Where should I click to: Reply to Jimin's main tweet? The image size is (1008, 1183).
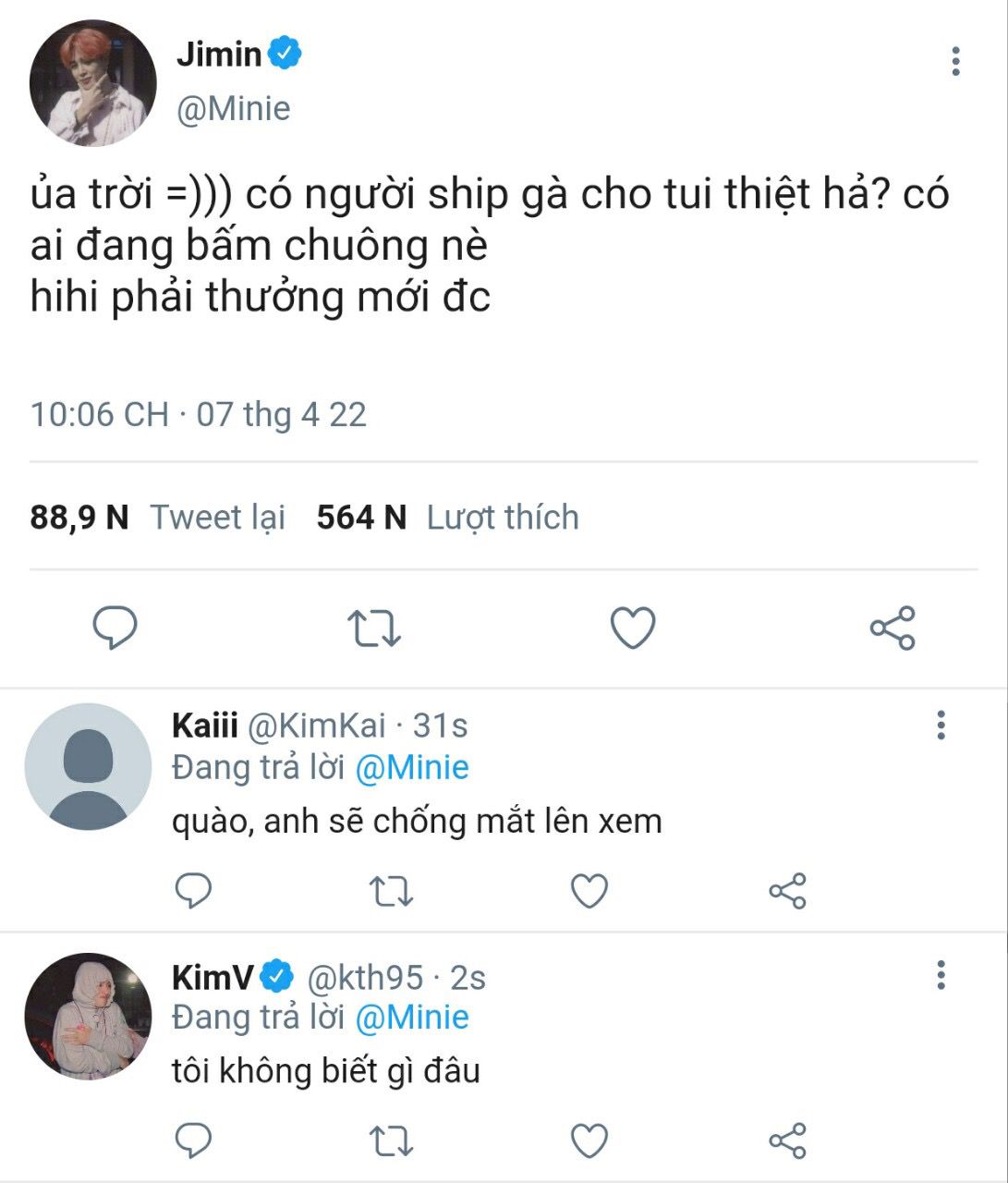(115, 628)
